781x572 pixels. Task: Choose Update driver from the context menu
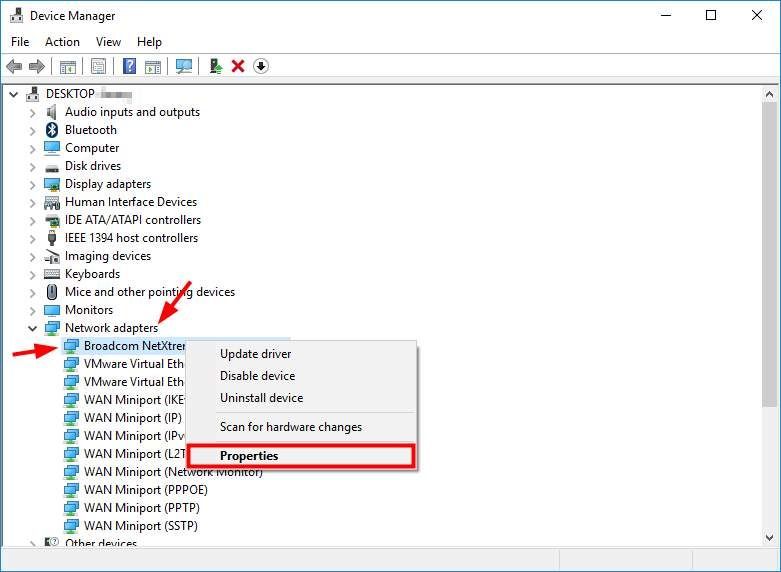pyautogui.click(x=255, y=354)
